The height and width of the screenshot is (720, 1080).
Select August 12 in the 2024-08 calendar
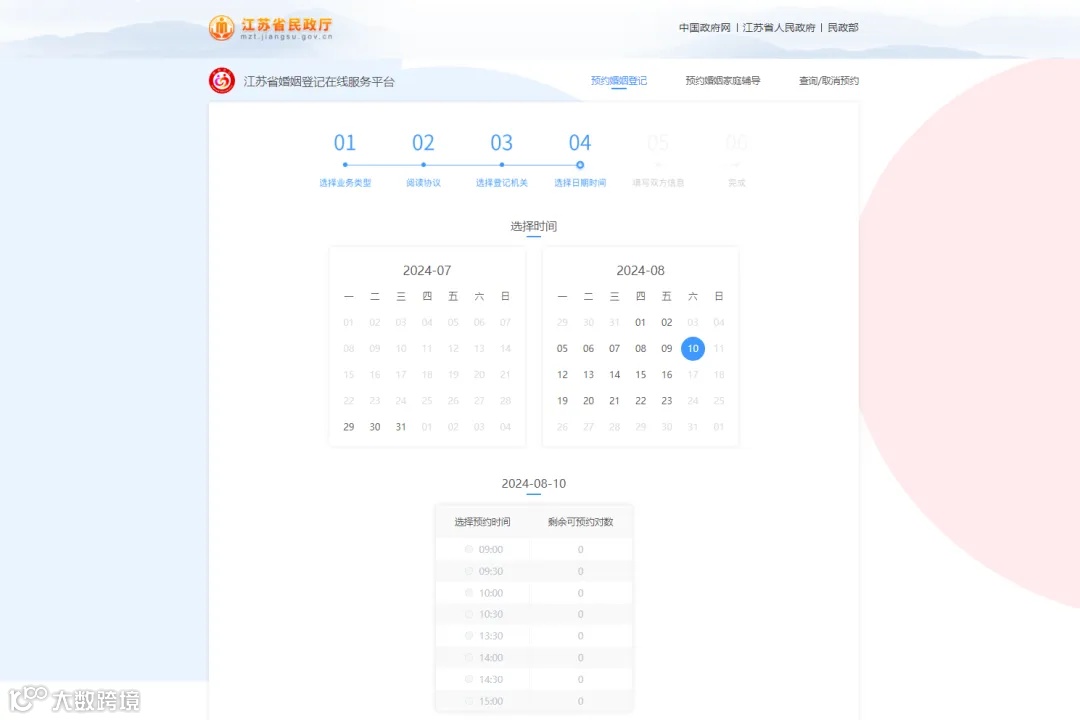562,375
